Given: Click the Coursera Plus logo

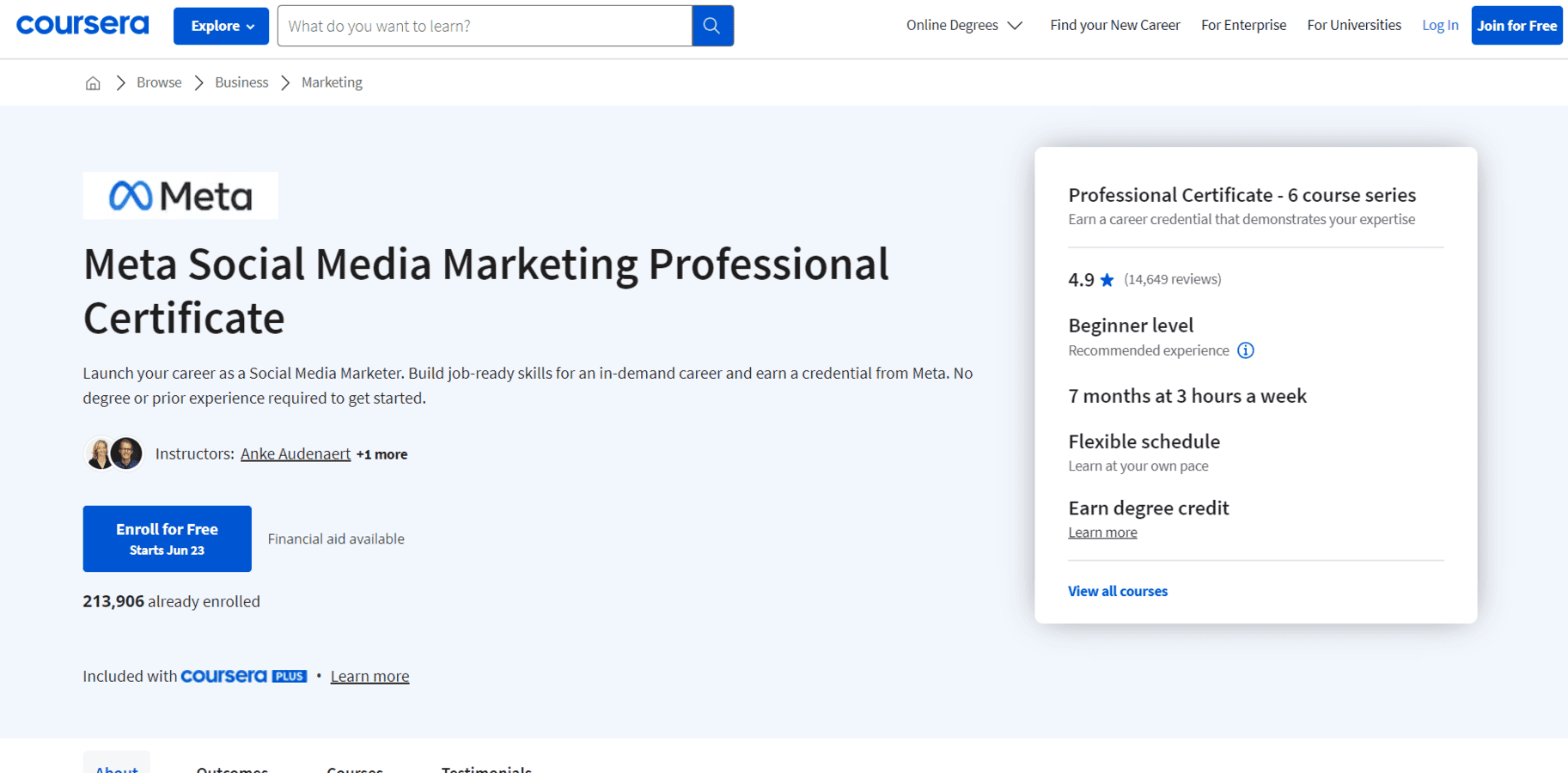Looking at the screenshot, I should point(243,676).
